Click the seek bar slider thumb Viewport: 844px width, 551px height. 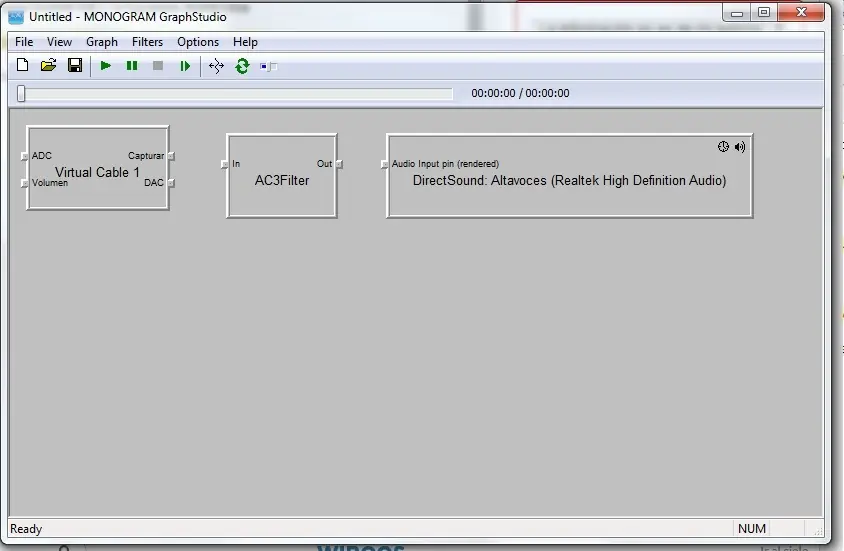[21, 93]
